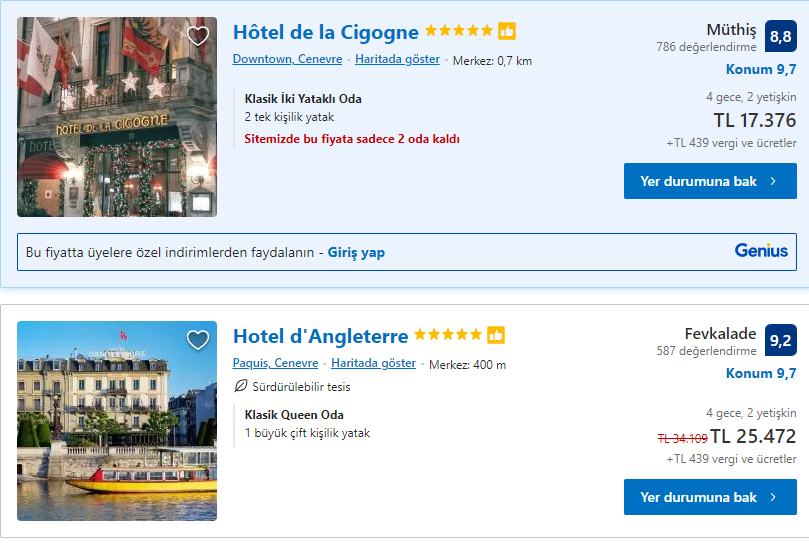Click the Genius logo in the banner
The image size is (809, 543).
pyautogui.click(x=761, y=251)
